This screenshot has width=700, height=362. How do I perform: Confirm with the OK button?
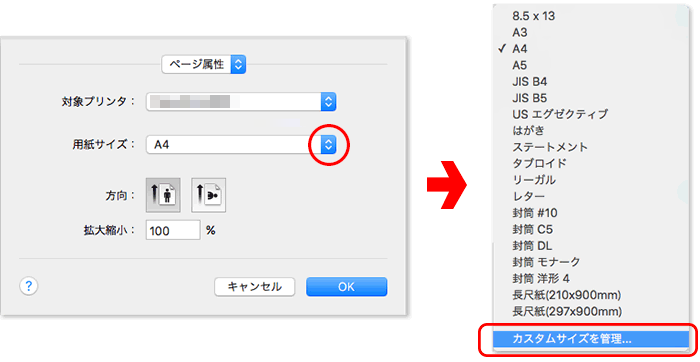point(346,287)
